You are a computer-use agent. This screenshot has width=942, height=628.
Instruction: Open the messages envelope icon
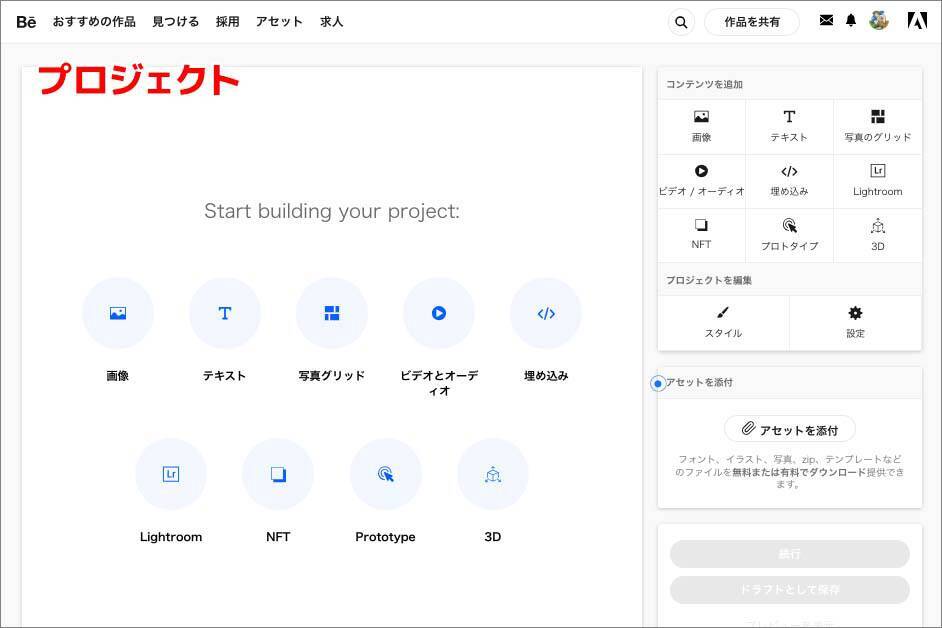[826, 20]
